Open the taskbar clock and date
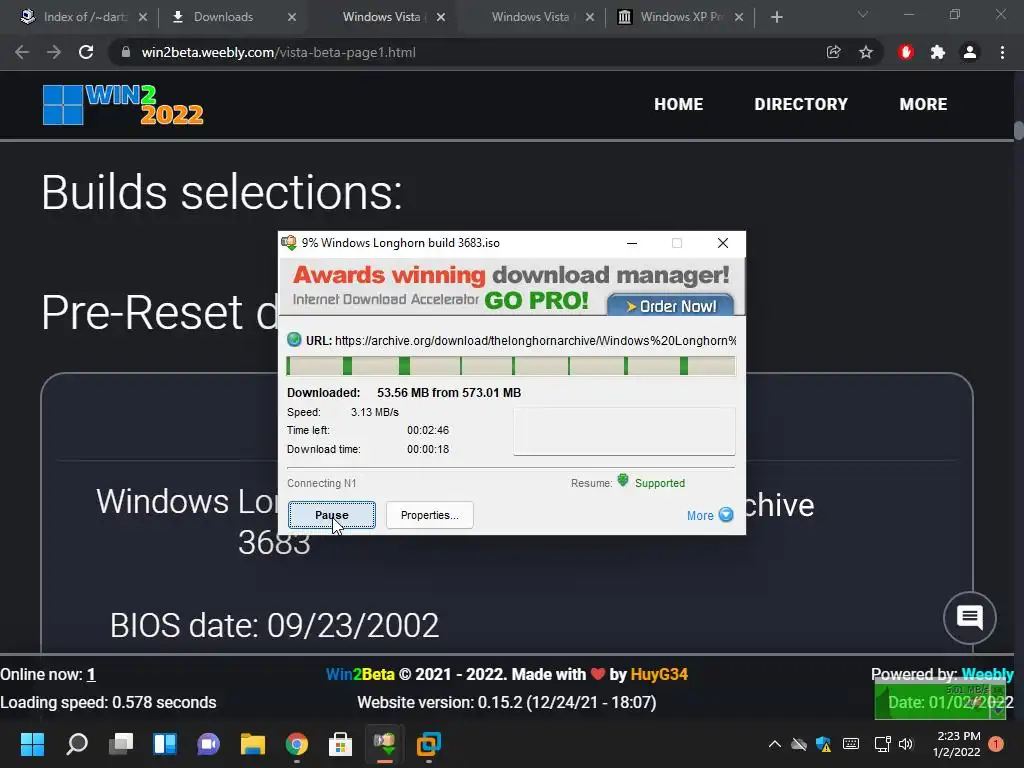The image size is (1024, 768). click(957, 744)
